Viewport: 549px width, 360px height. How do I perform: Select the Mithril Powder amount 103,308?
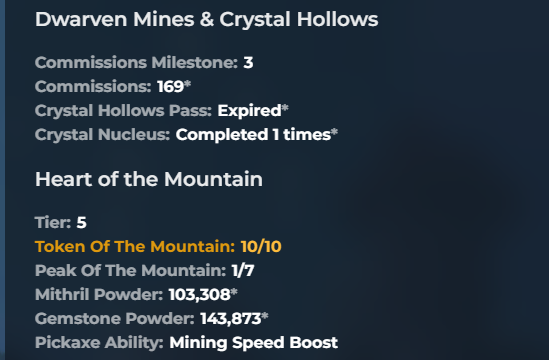click(199, 295)
